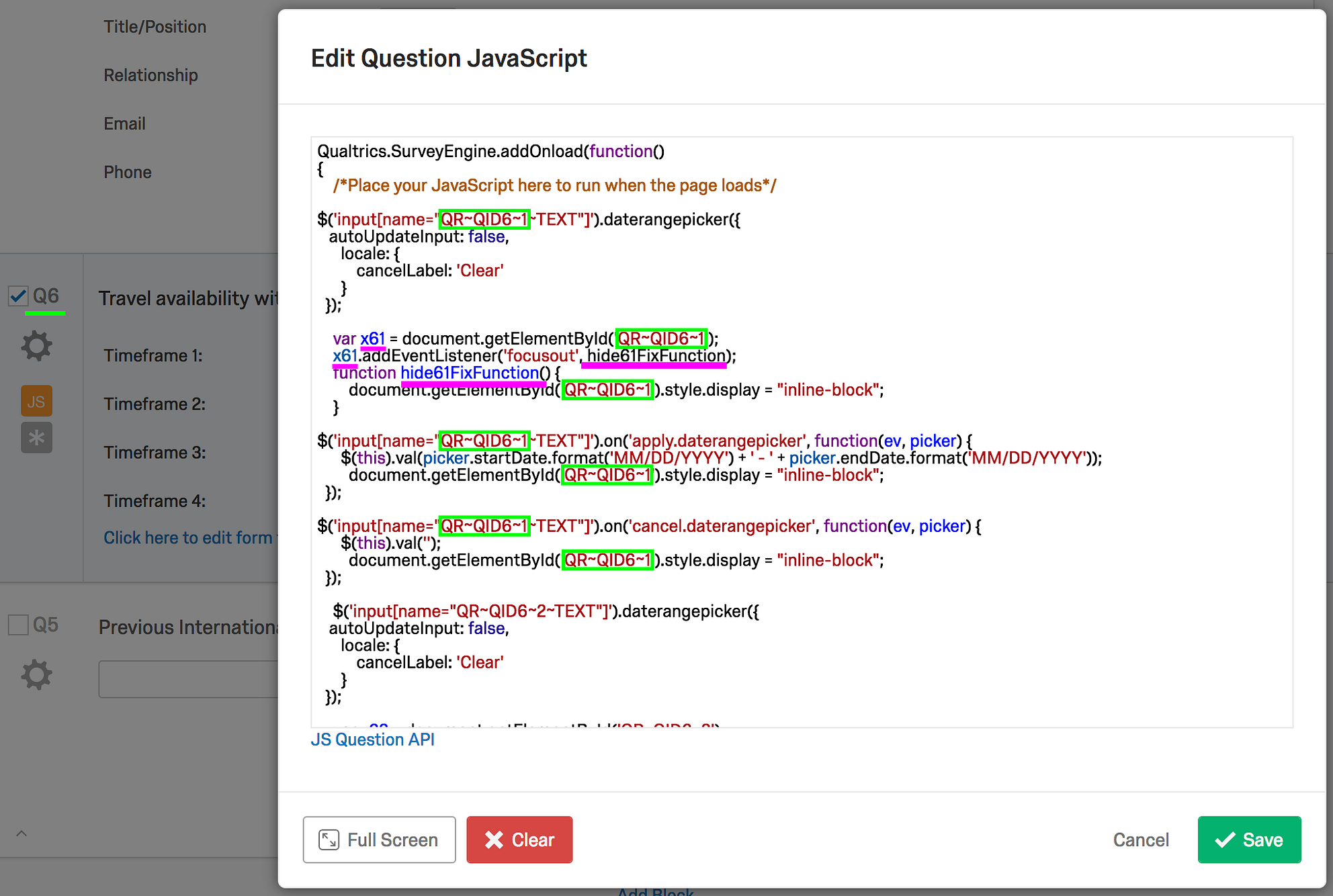Select the Email form field
The image size is (1333, 896).
124,123
